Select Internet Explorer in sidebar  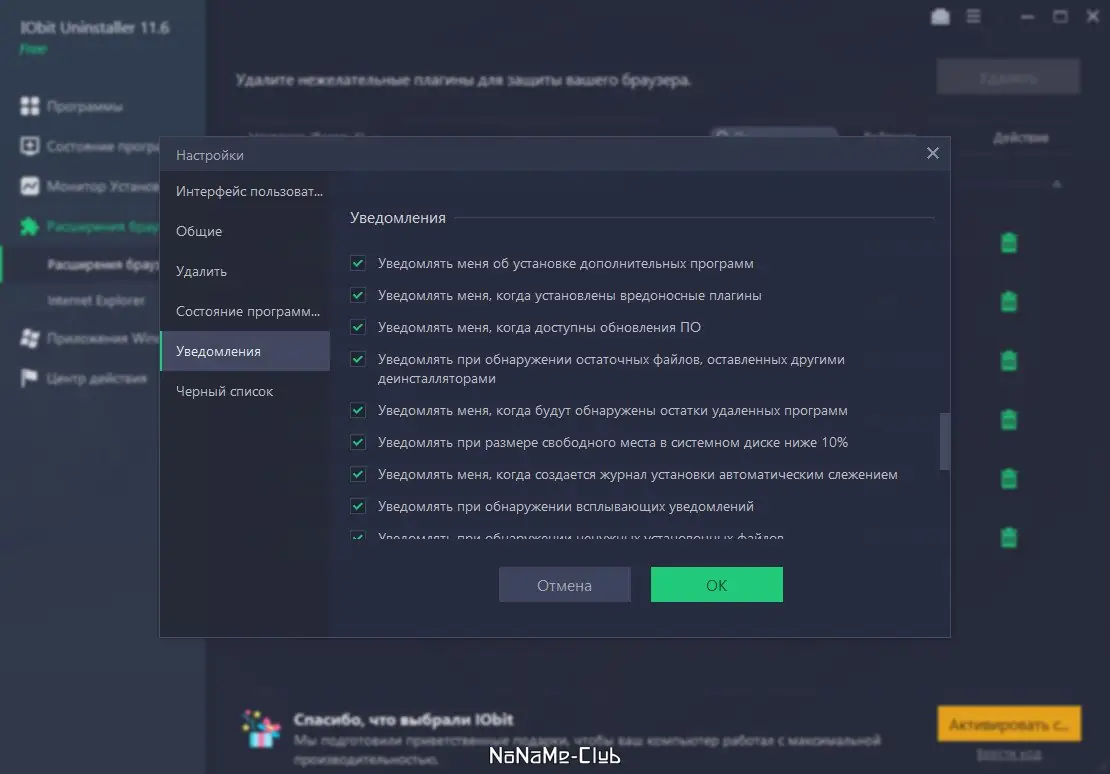tap(96, 300)
